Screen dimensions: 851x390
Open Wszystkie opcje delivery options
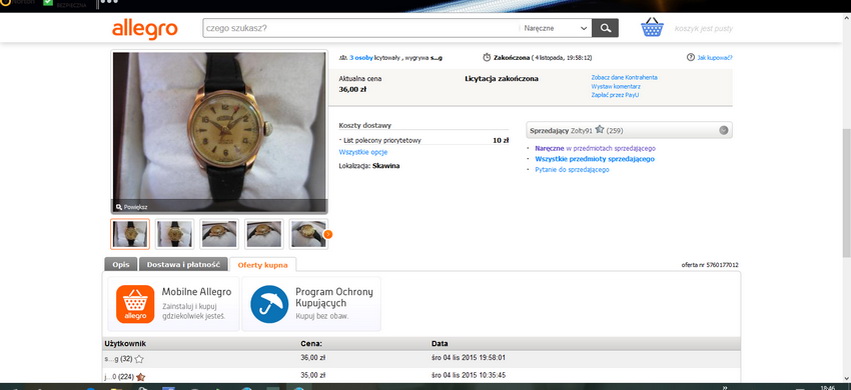pos(363,152)
